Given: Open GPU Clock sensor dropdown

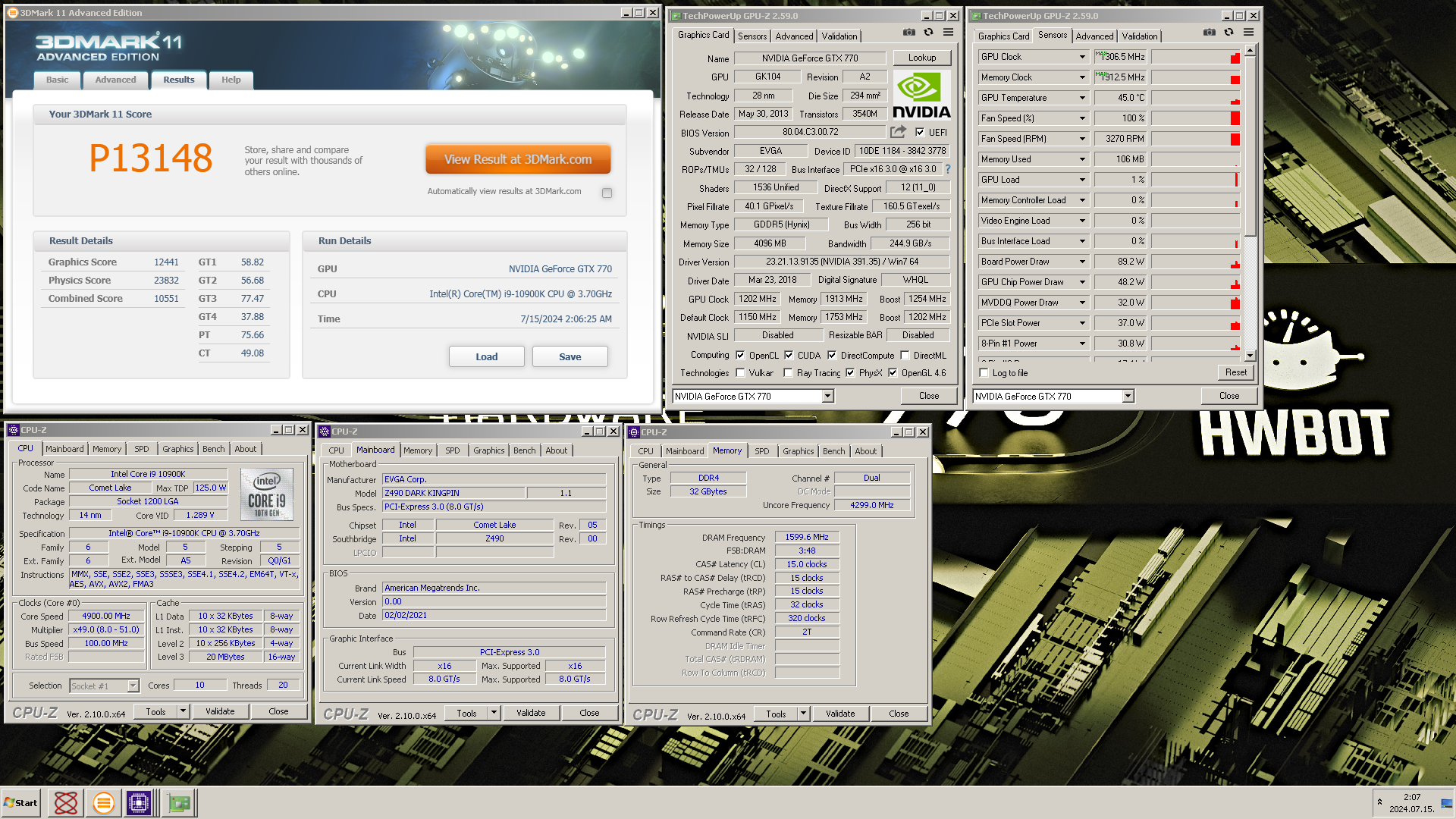Looking at the screenshot, I should click(1082, 57).
